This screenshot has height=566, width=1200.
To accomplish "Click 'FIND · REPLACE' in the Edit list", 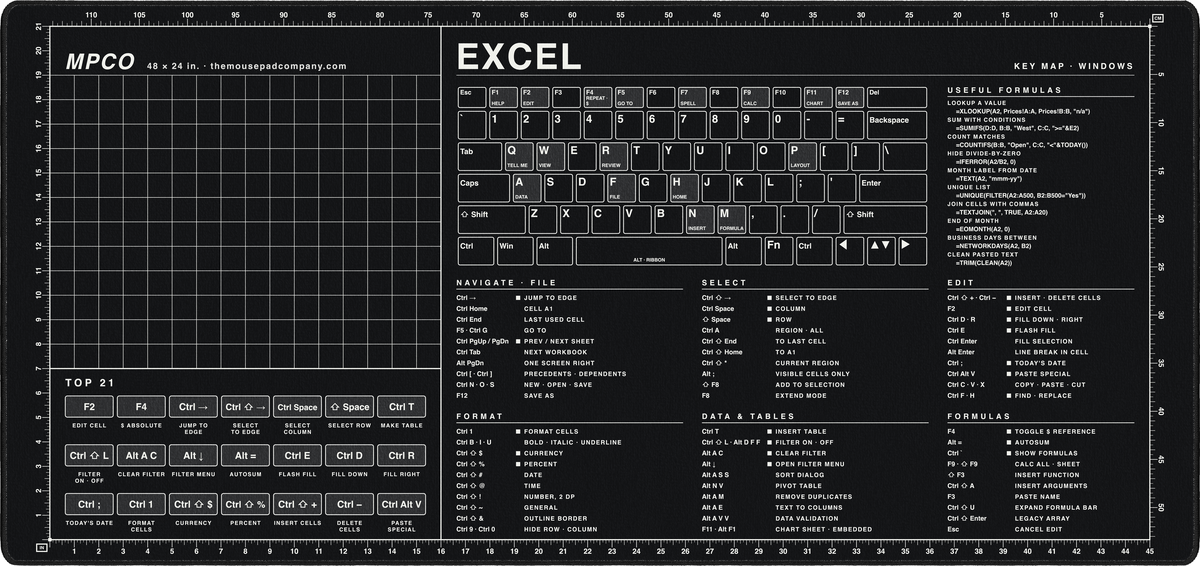I will coord(1046,395).
